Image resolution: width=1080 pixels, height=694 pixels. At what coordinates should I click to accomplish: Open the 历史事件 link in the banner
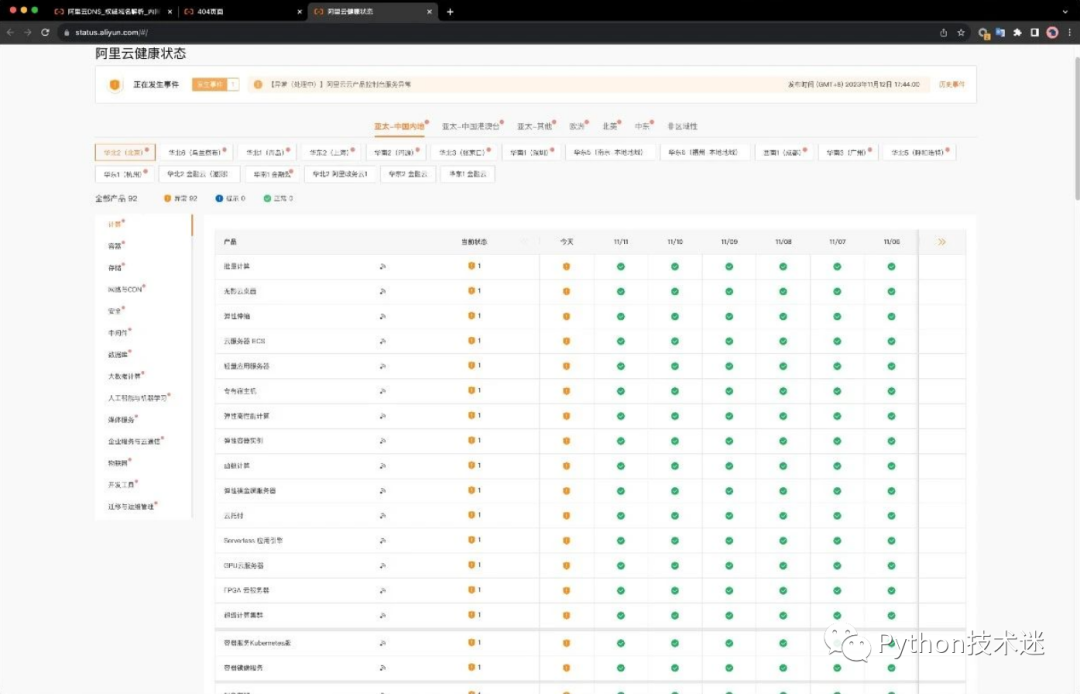pos(951,84)
